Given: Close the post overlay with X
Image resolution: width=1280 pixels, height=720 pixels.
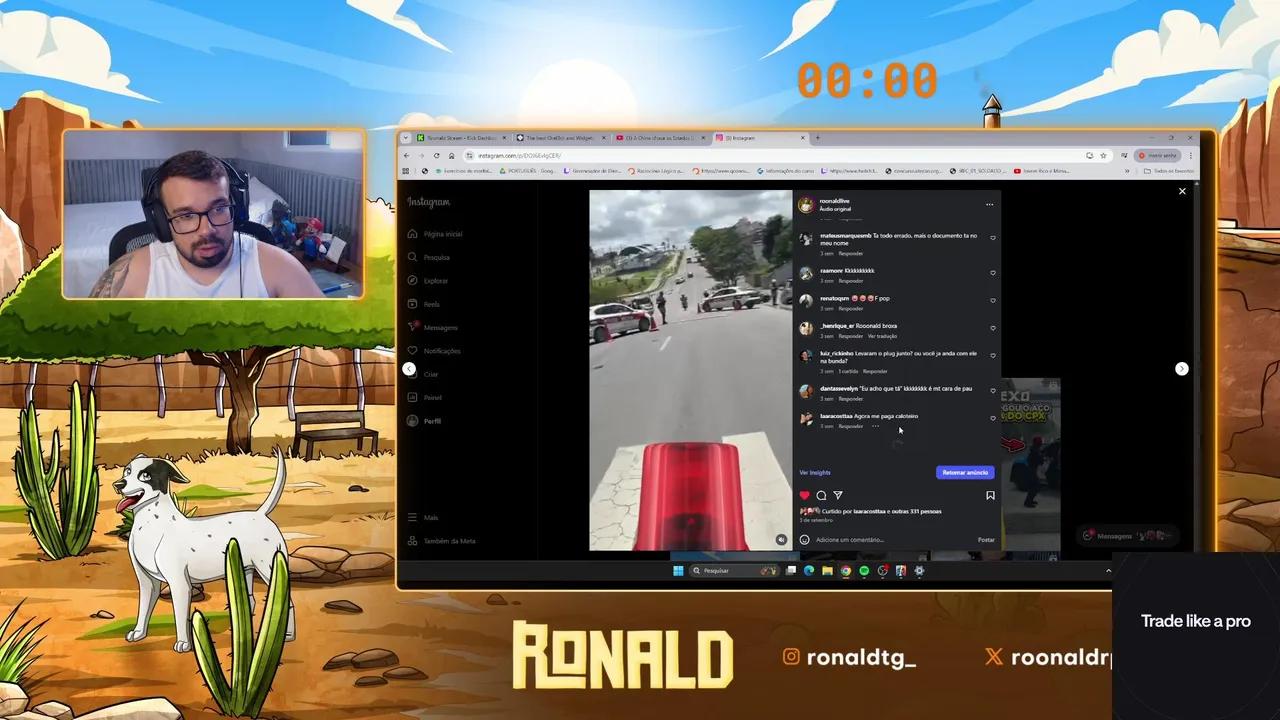Looking at the screenshot, I should click(x=1182, y=191).
